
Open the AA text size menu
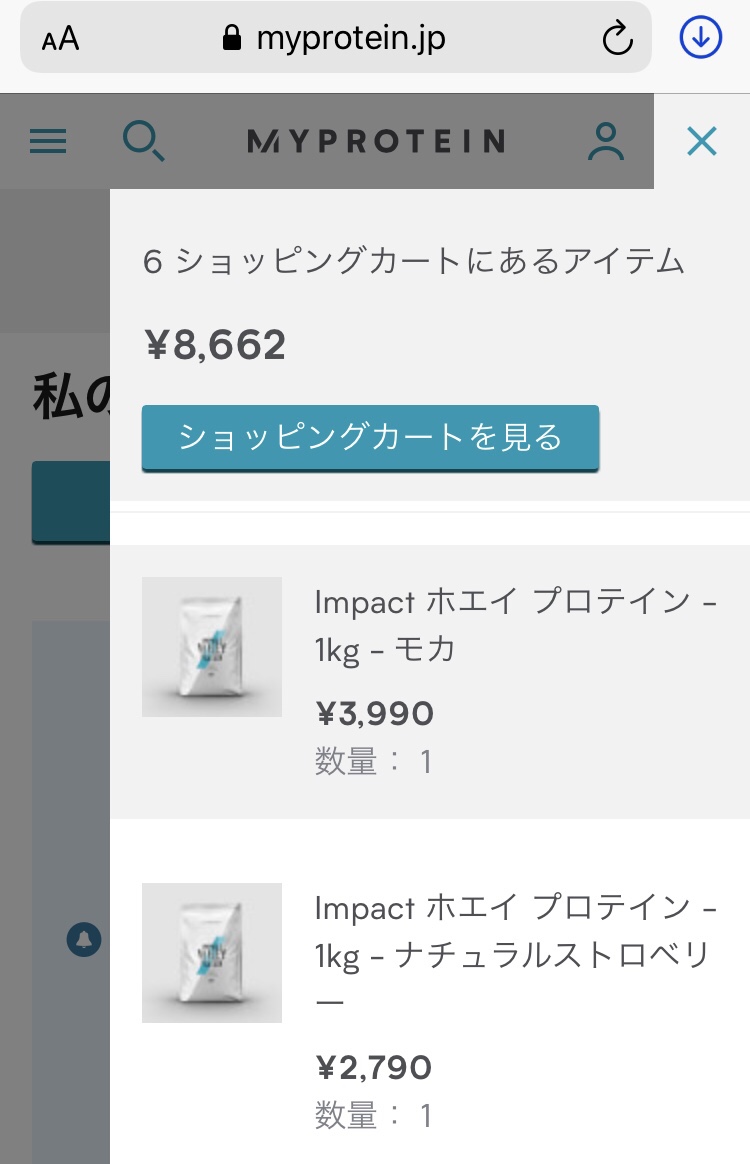(60, 39)
